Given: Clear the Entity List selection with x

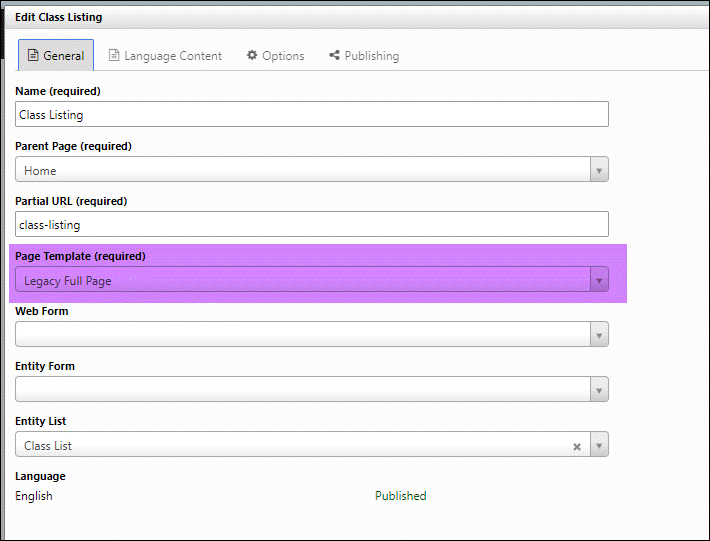Looking at the screenshot, I should (x=577, y=446).
